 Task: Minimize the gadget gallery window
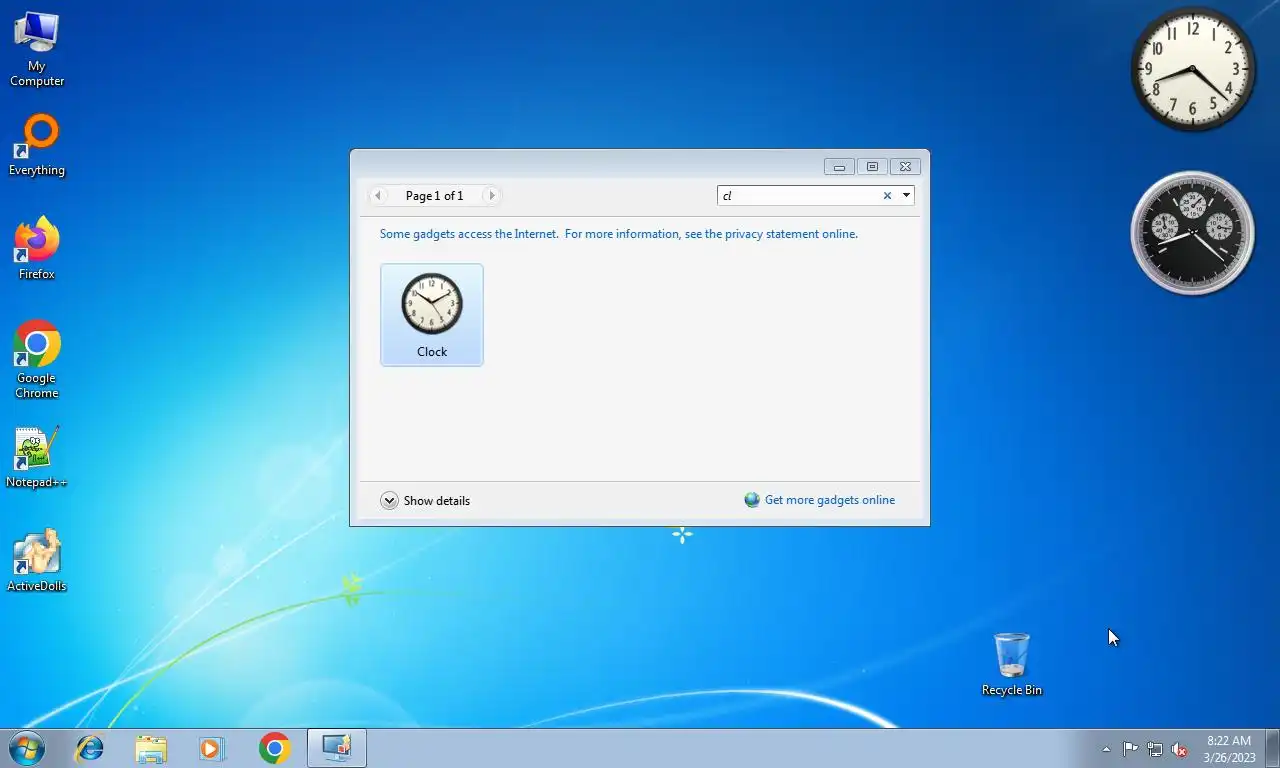[839, 167]
